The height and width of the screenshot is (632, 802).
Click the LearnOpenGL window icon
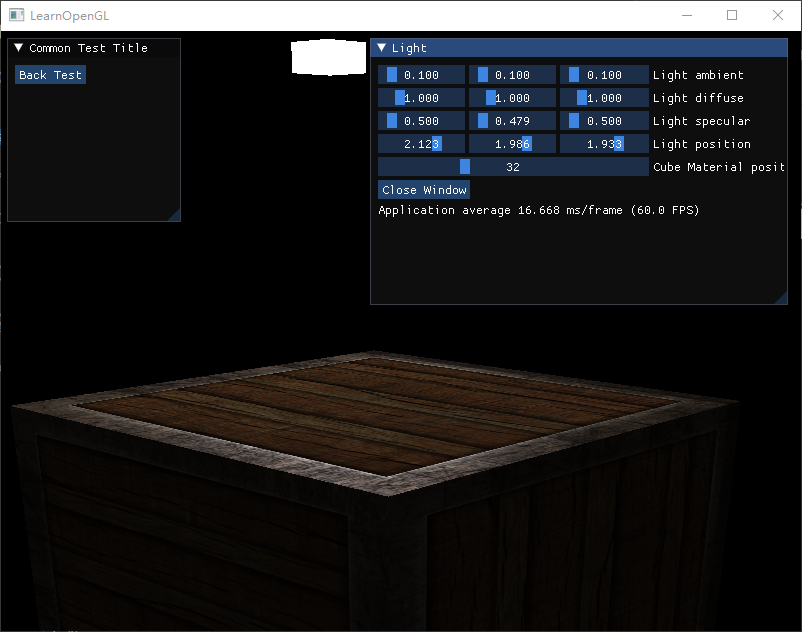pyautogui.click(x=16, y=15)
